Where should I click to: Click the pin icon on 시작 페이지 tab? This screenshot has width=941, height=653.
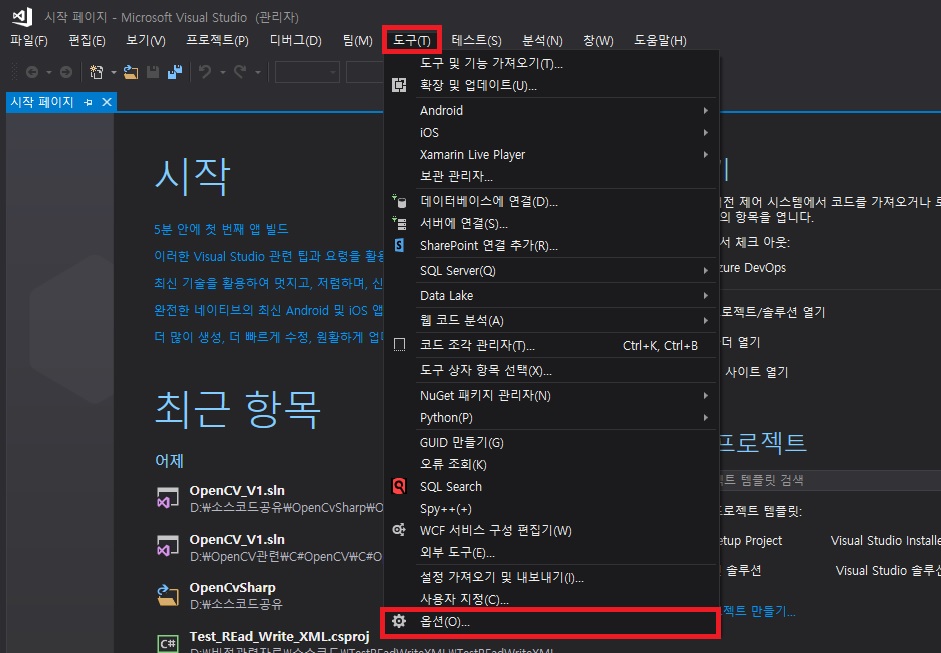pyautogui.click(x=88, y=103)
